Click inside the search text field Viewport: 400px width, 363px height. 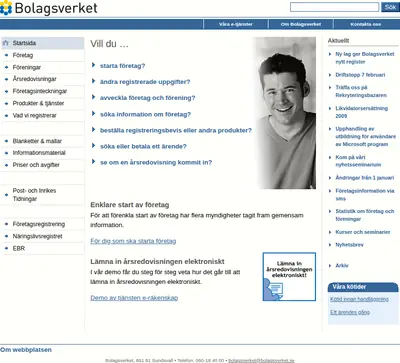(334, 7)
